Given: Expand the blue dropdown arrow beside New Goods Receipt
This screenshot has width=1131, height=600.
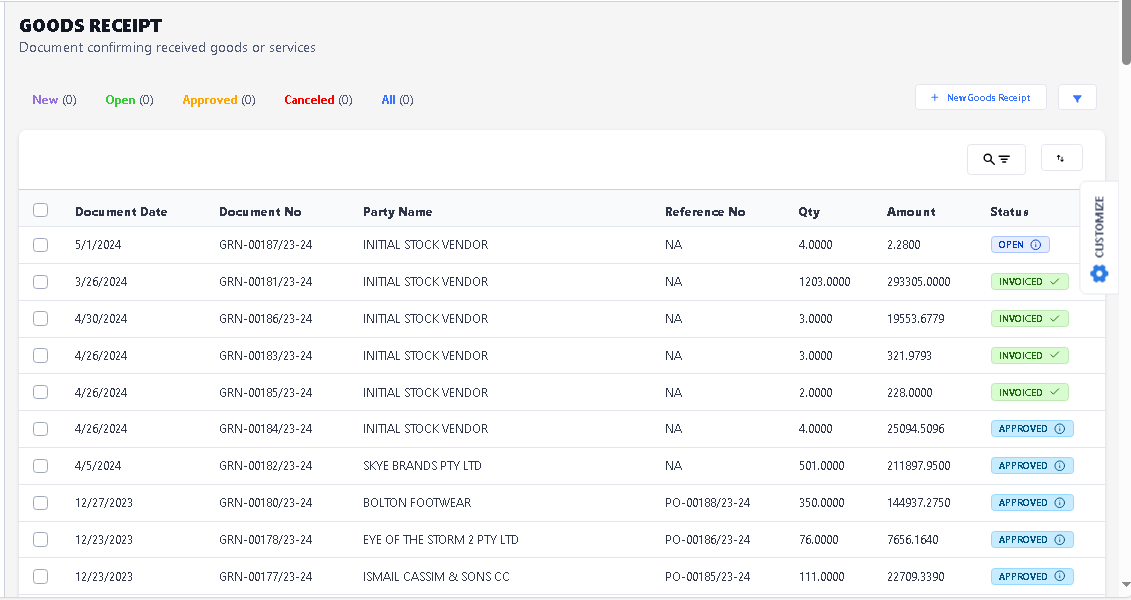Looking at the screenshot, I should pyautogui.click(x=1077, y=98).
